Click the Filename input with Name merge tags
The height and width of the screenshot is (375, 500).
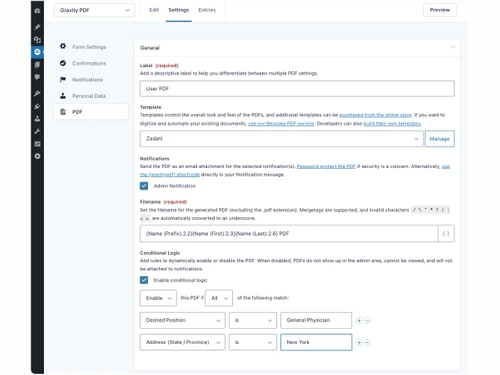point(289,234)
